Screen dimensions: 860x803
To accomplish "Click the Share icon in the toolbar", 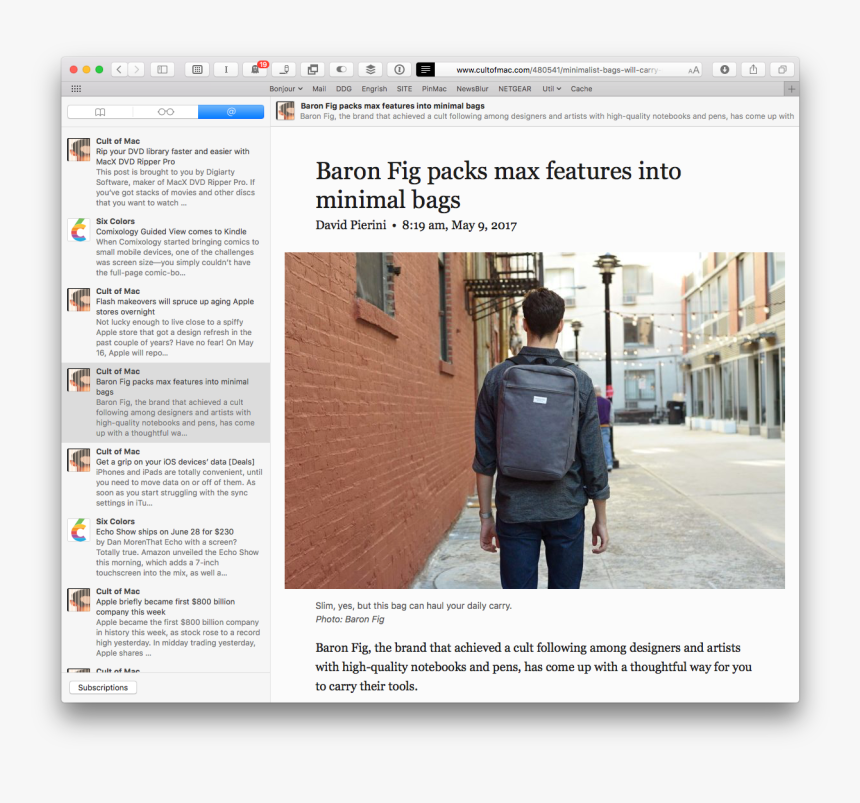I will (x=752, y=69).
